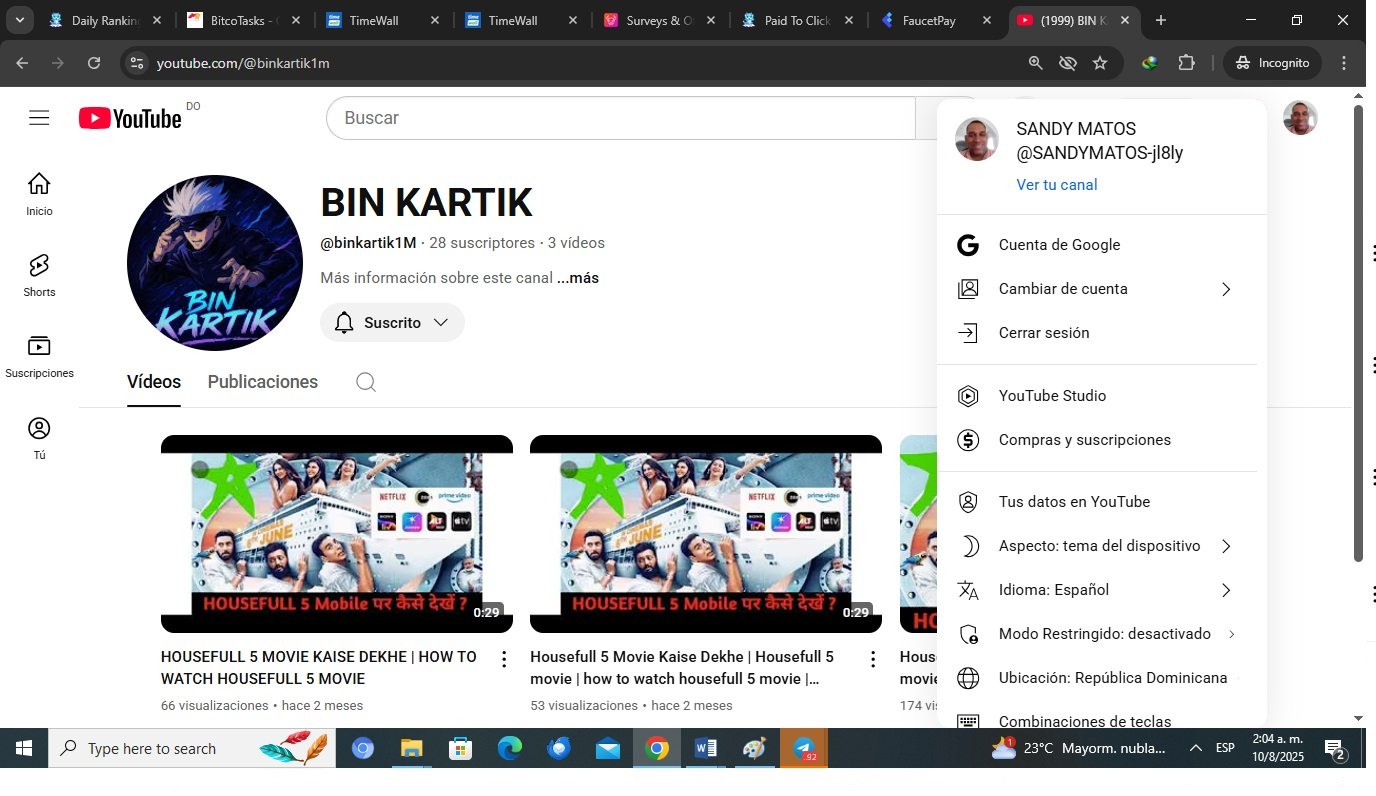Open Combinaciones de teclas
Image resolution: width=1376 pixels, height=796 pixels.
pyautogui.click(x=1102, y=718)
